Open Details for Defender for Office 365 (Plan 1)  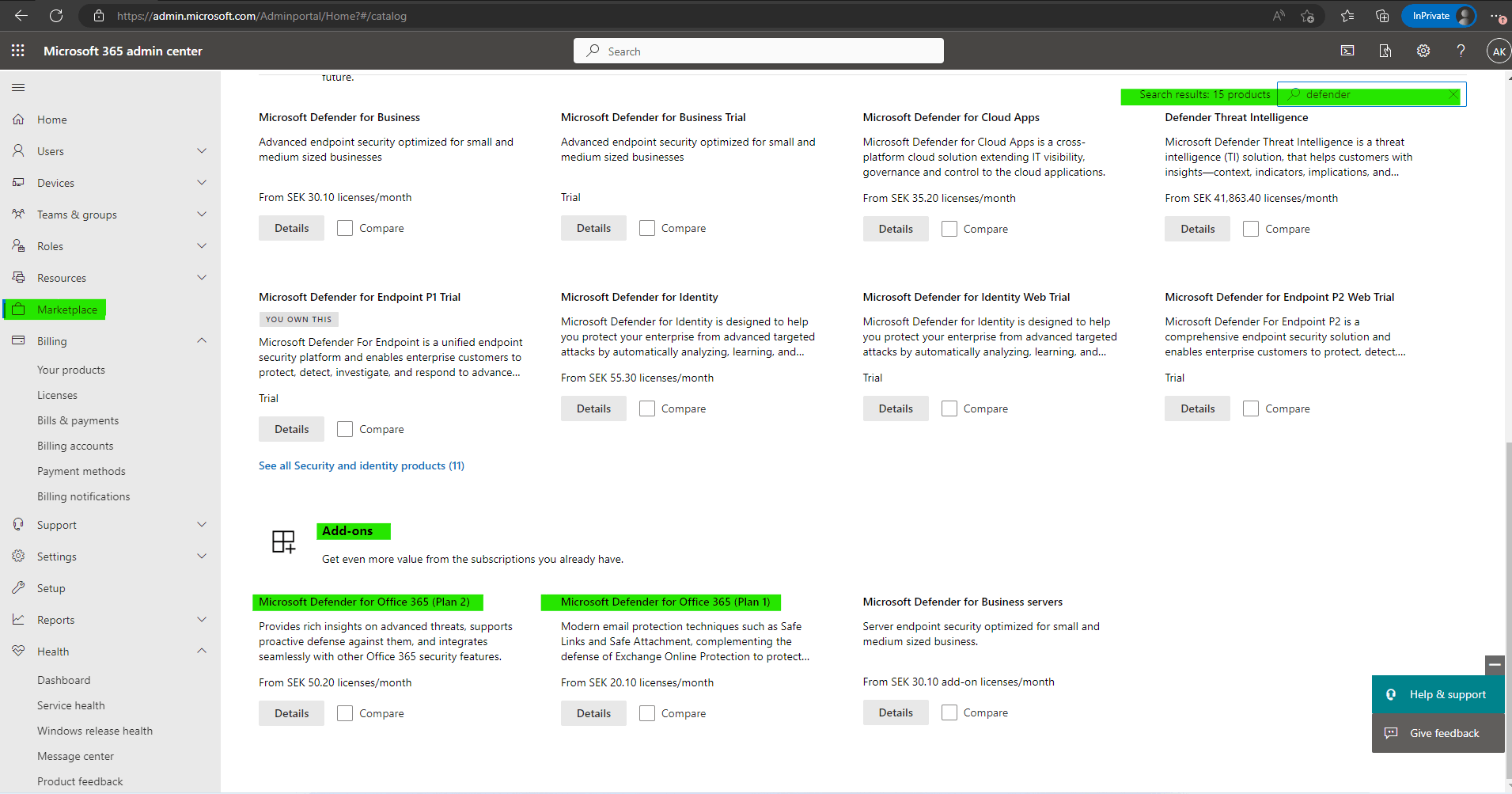tap(593, 713)
